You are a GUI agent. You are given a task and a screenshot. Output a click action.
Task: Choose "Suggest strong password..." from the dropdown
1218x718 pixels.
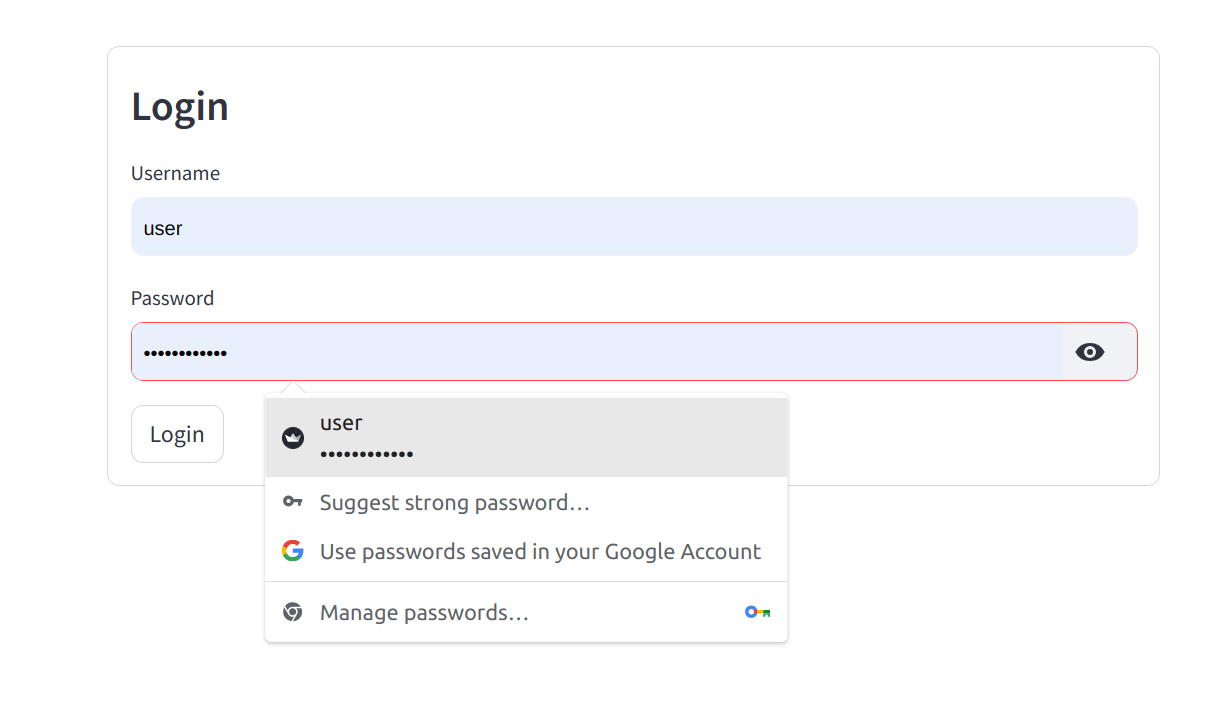coord(454,502)
